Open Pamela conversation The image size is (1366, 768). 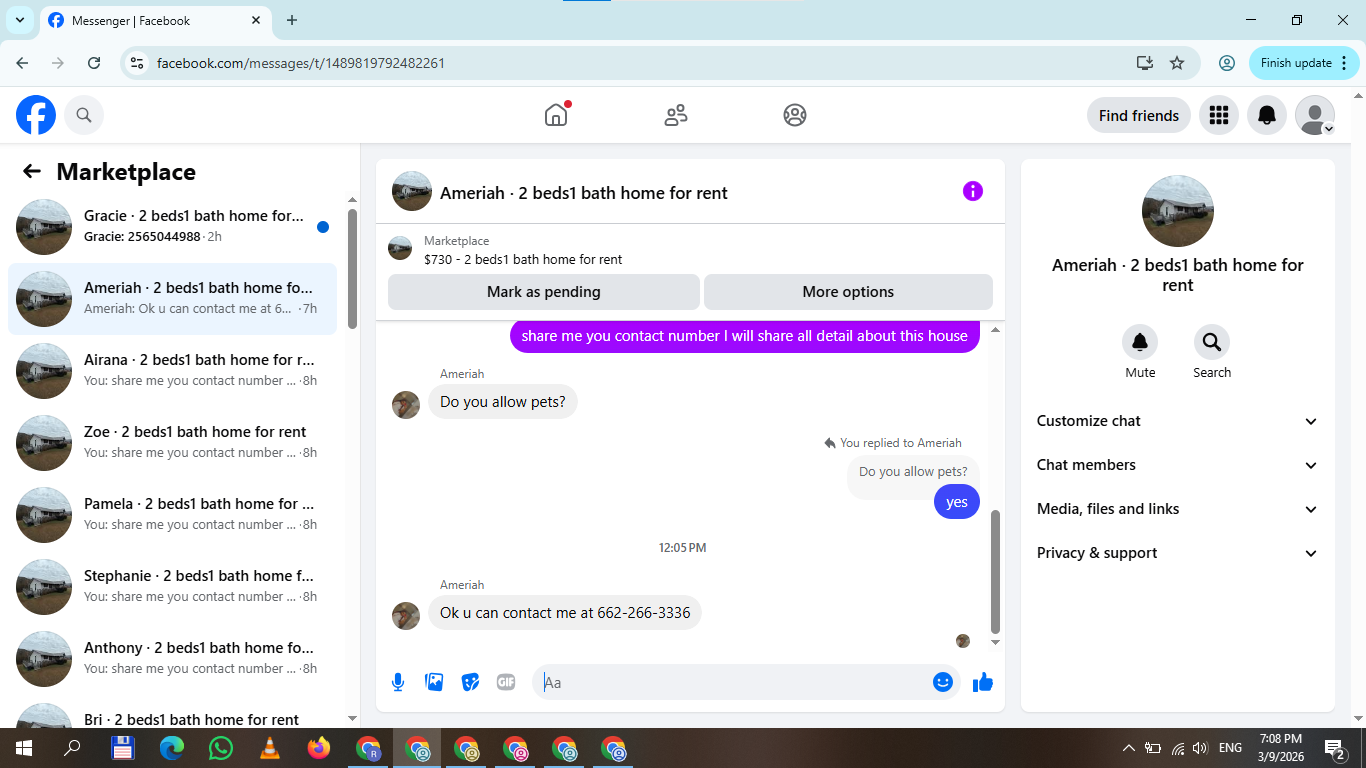click(172, 515)
